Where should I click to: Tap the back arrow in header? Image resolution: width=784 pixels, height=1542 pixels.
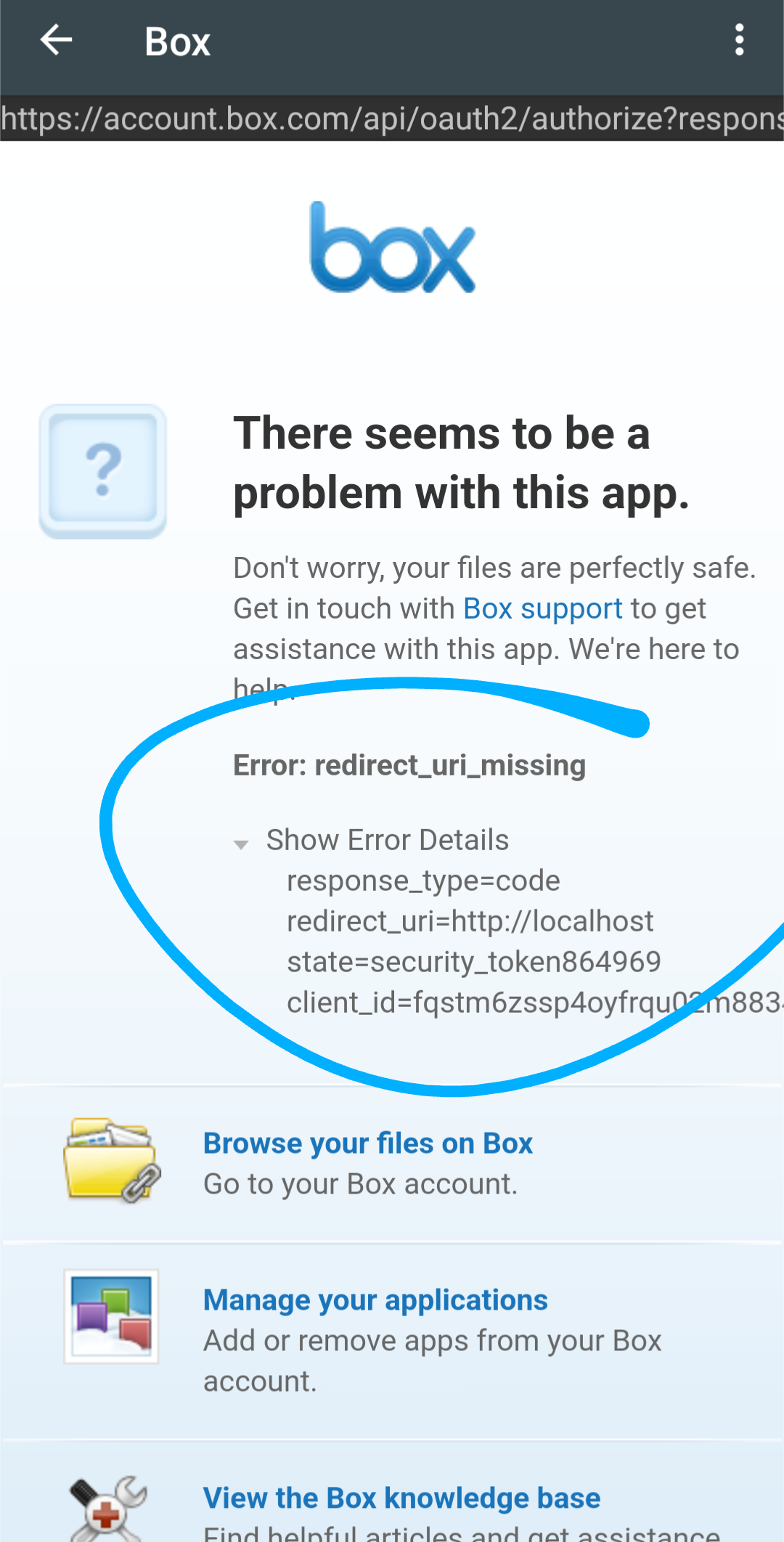pyautogui.click(x=56, y=41)
